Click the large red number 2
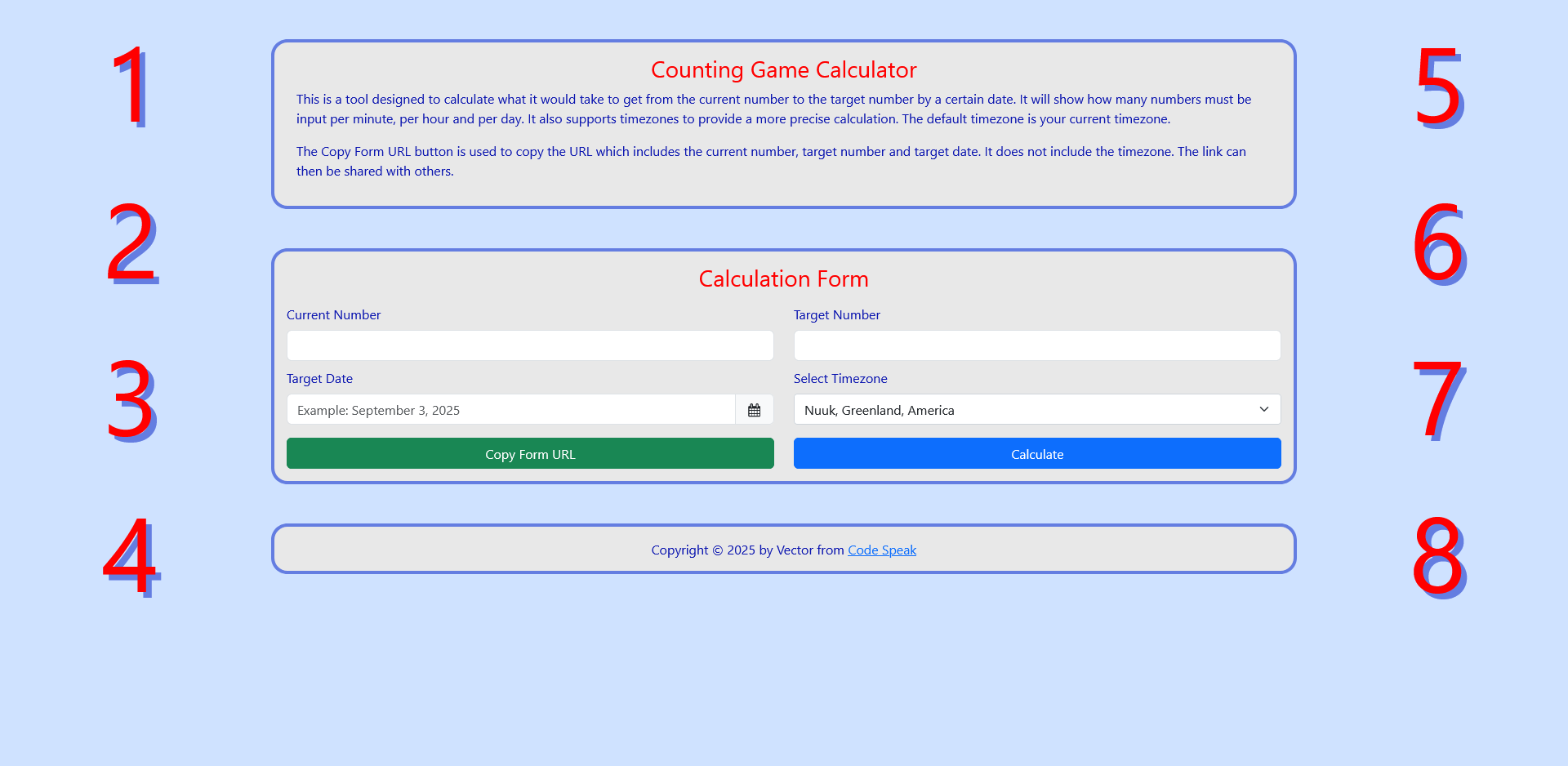The width and height of the screenshot is (1568, 766). click(131, 243)
